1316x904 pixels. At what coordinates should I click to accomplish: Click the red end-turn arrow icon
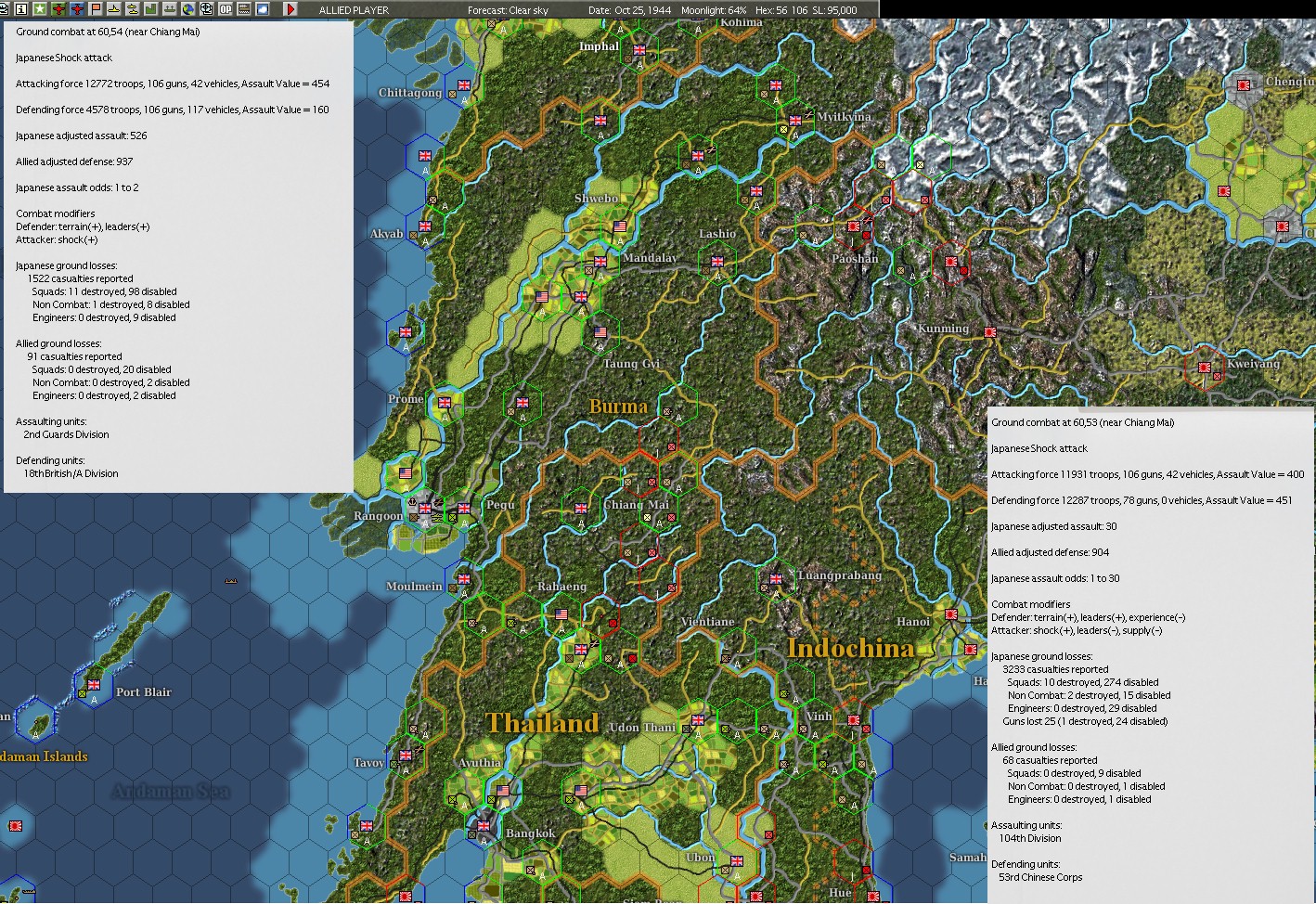(x=290, y=9)
